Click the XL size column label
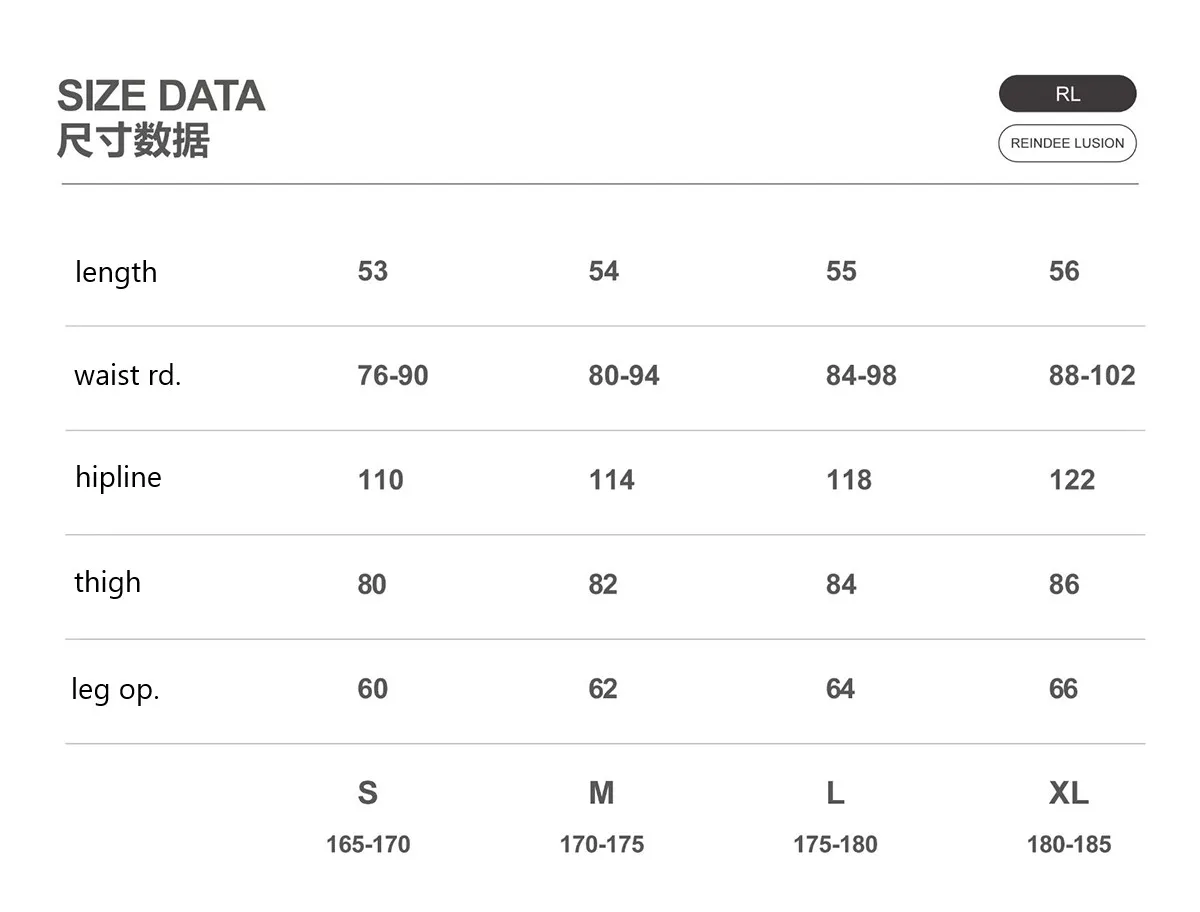The width and height of the screenshot is (1200, 912). pyautogui.click(x=1068, y=793)
